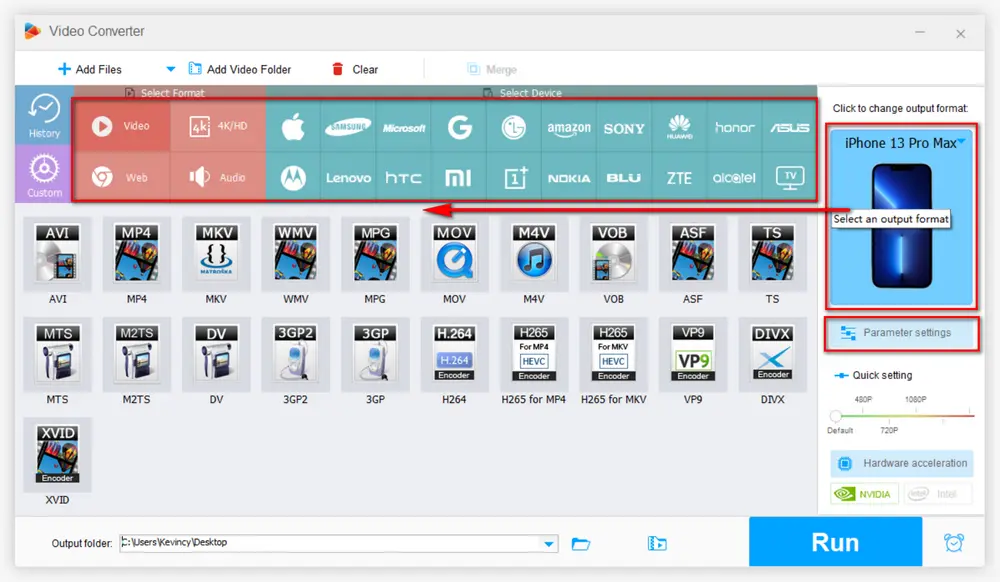Toggle NVIDIA GPU acceleration
The width and height of the screenshot is (1000, 582).
[864, 493]
